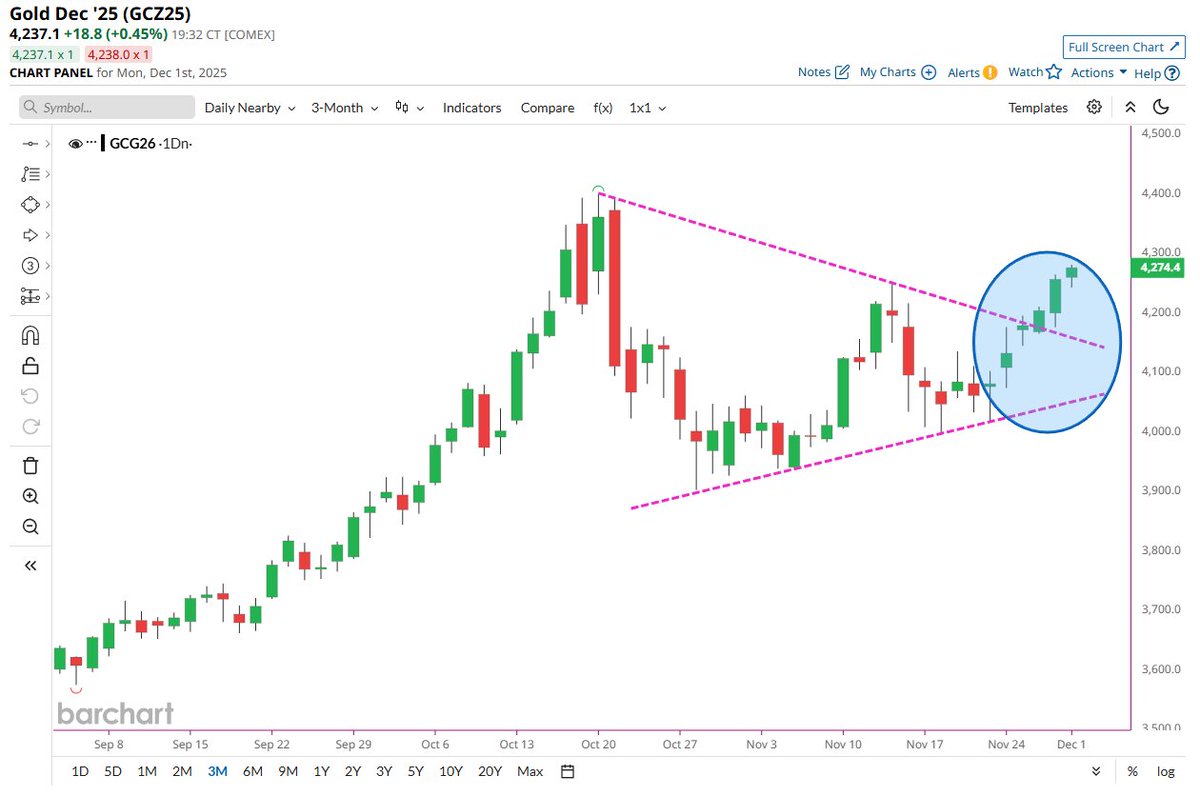Select the 1D time range

pos(82,771)
